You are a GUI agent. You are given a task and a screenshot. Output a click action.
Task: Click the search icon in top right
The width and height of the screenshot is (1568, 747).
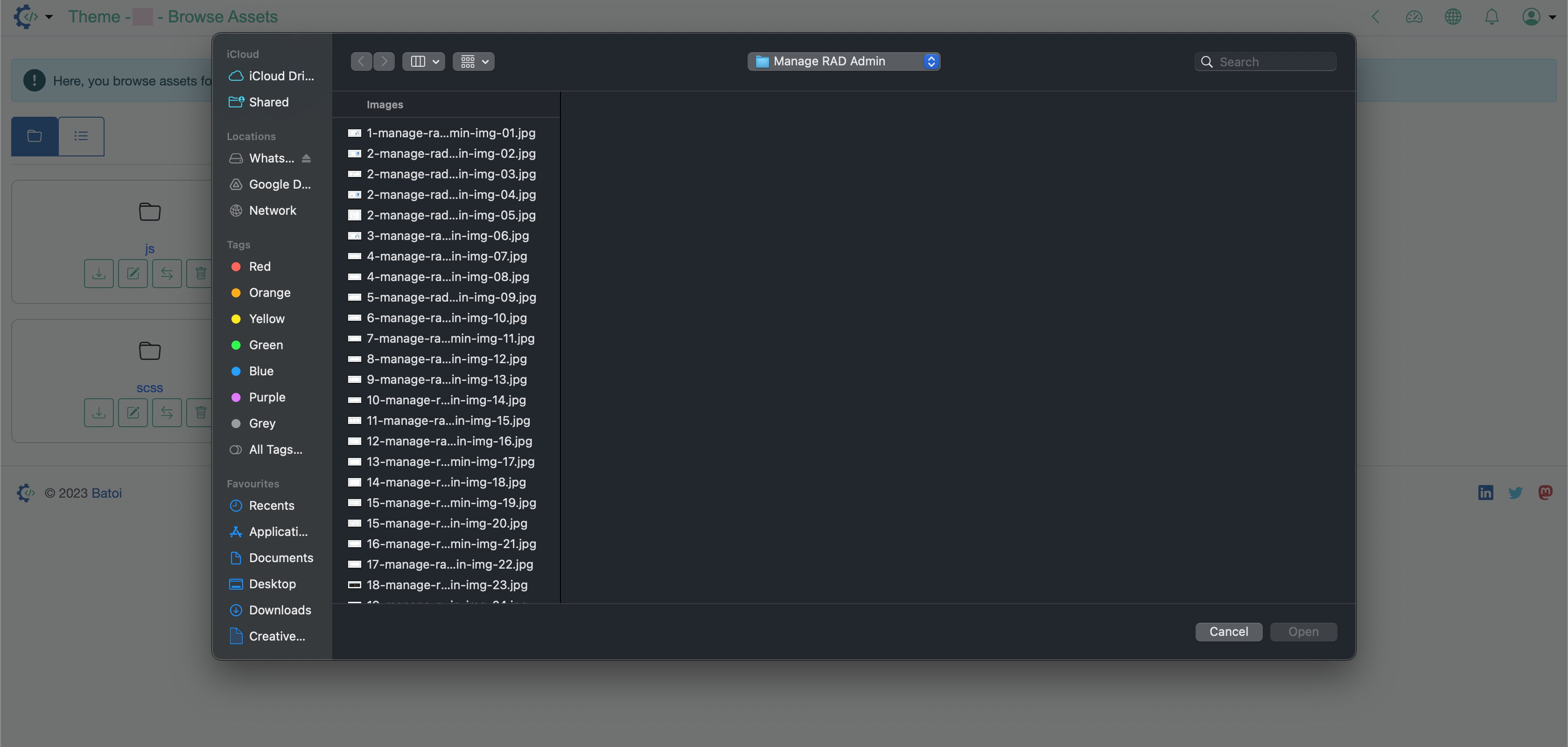click(1207, 61)
